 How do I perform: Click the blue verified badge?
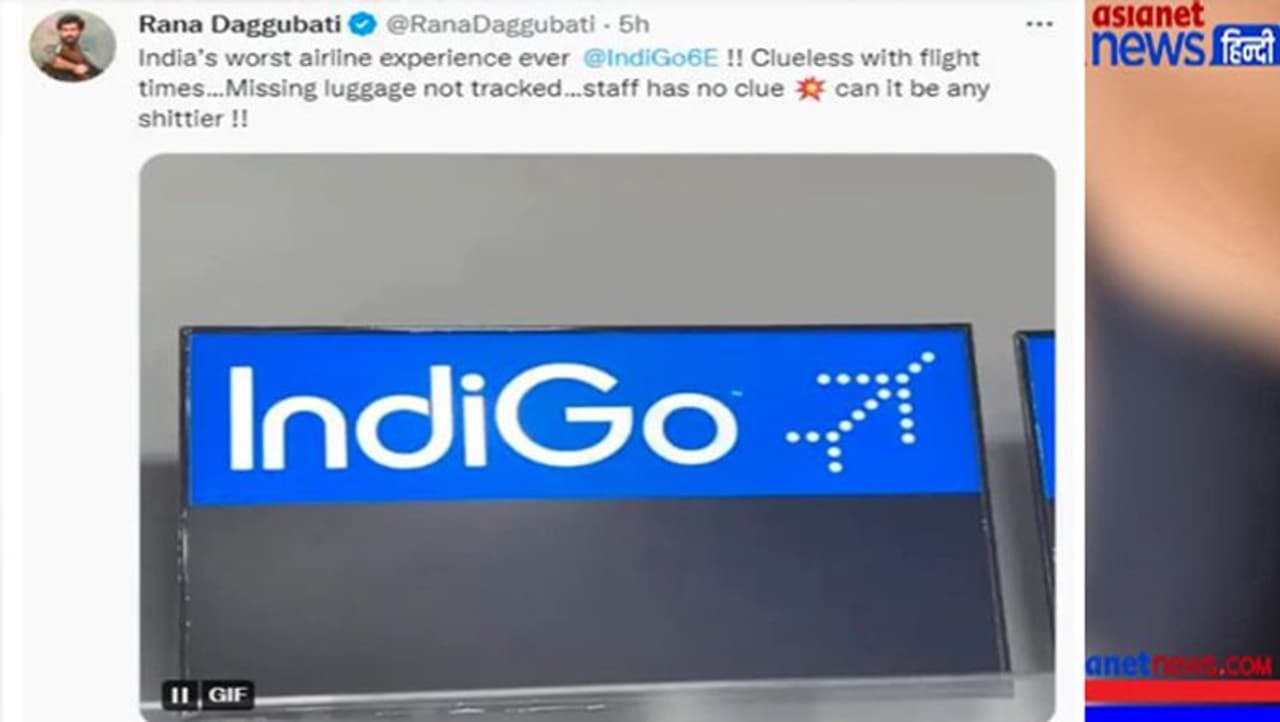tap(362, 23)
